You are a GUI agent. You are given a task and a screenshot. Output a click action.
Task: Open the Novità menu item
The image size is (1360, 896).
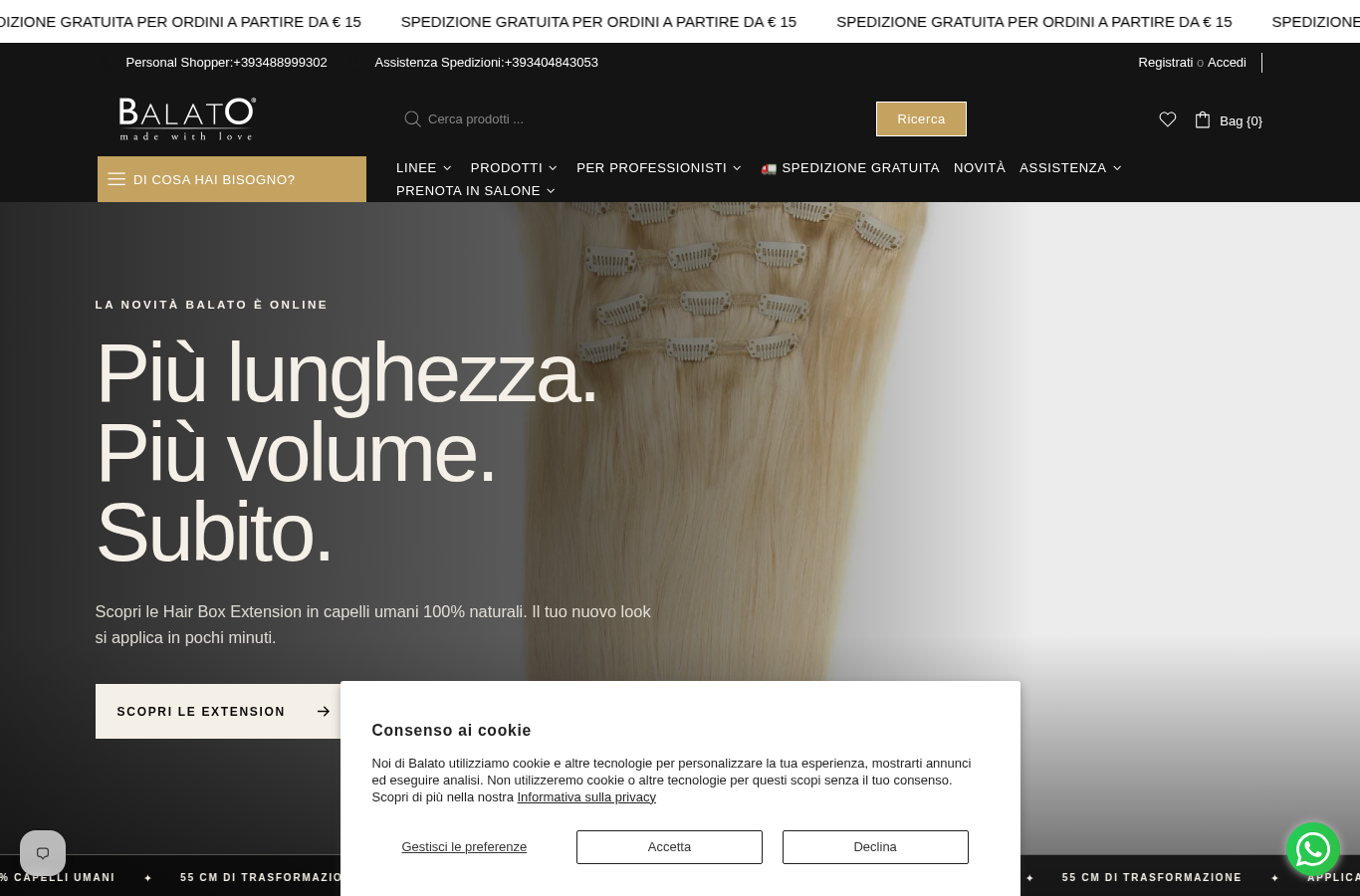pos(980,168)
